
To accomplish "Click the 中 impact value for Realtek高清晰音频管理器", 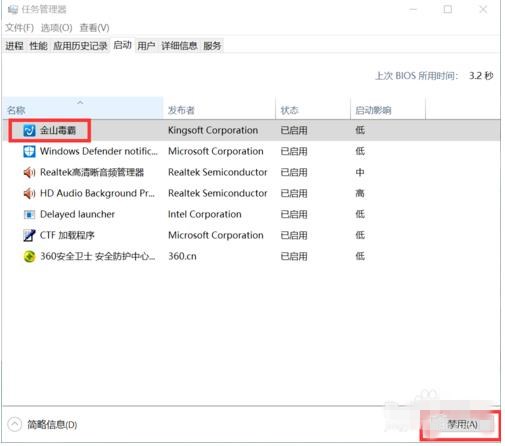I will click(x=360, y=172).
